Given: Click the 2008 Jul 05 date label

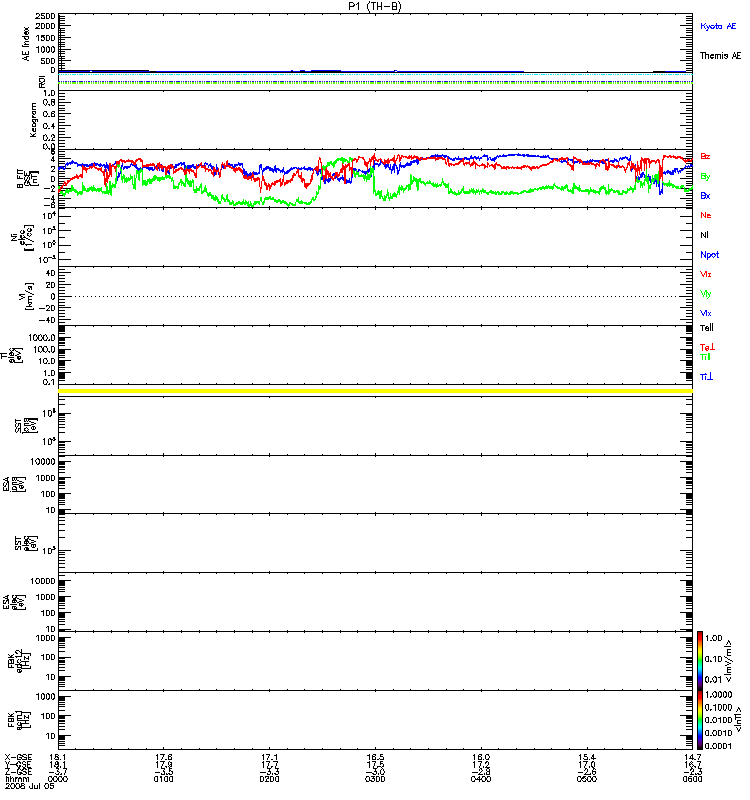Looking at the screenshot, I should pyautogui.click(x=26, y=787).
